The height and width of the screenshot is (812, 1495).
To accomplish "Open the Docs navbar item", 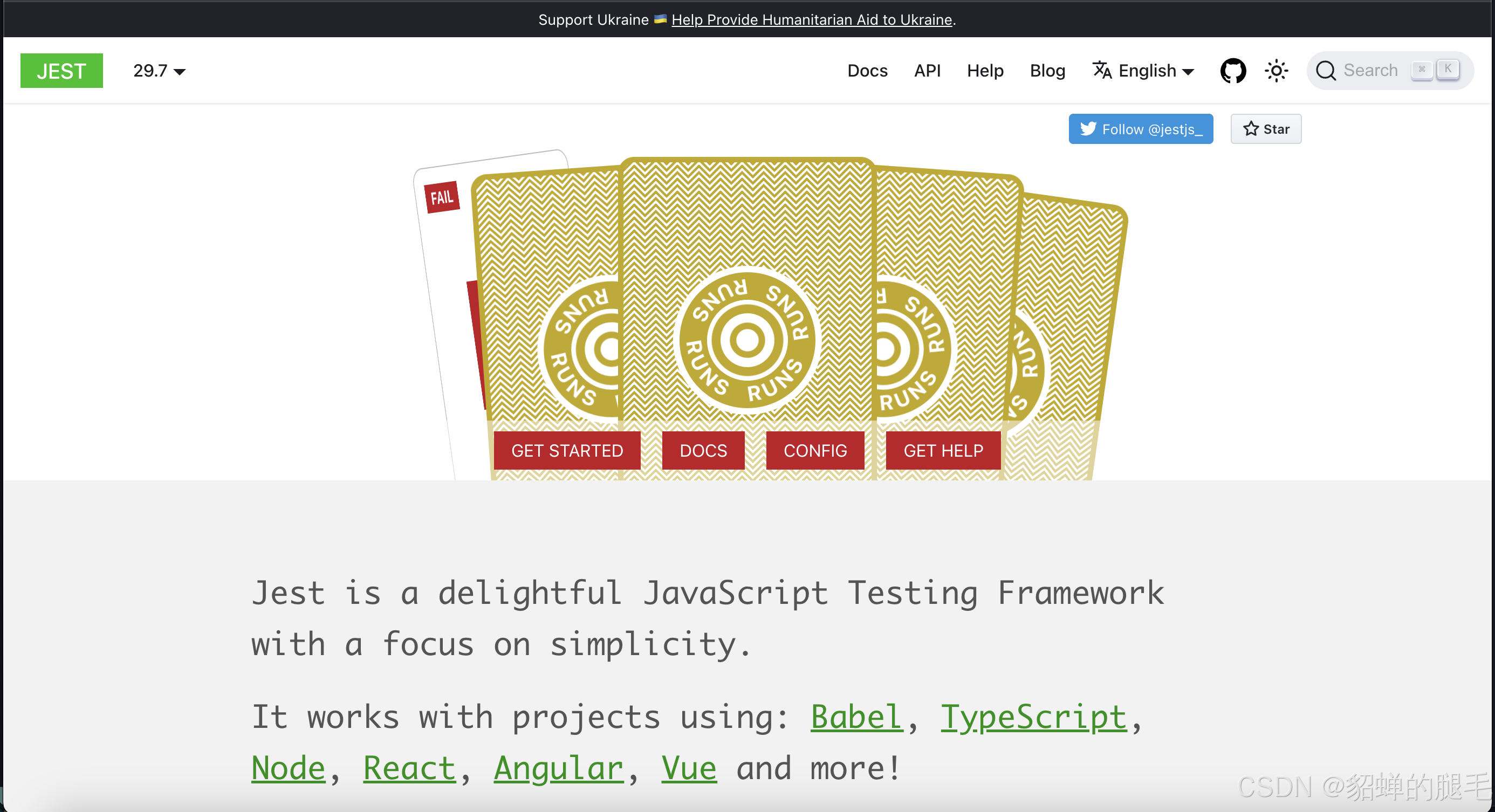I will pyautogui.click(x=867, y=71).
